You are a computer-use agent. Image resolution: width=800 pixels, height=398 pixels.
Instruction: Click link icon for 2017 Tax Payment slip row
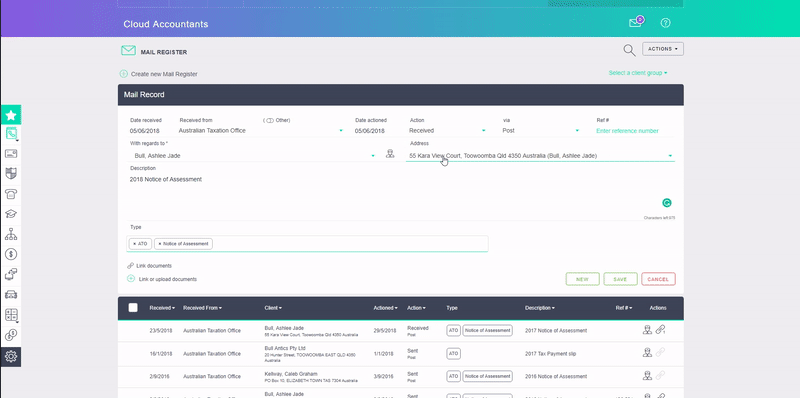(660, 353)
